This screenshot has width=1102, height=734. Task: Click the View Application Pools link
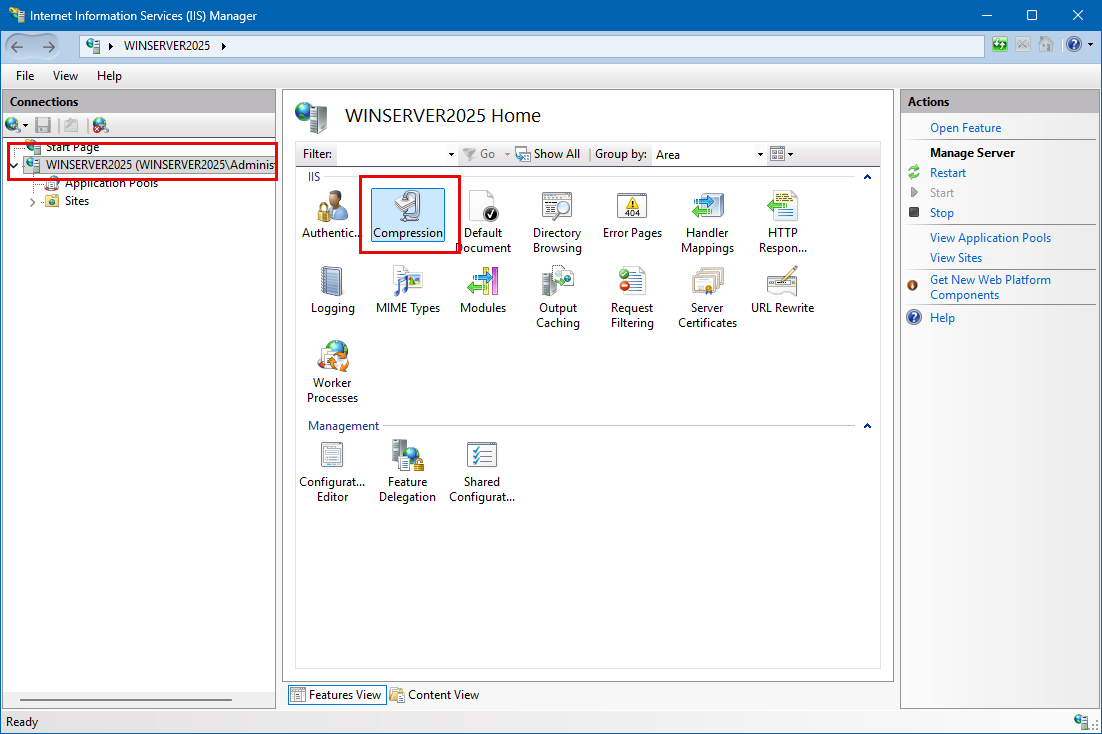click(990, 238)
